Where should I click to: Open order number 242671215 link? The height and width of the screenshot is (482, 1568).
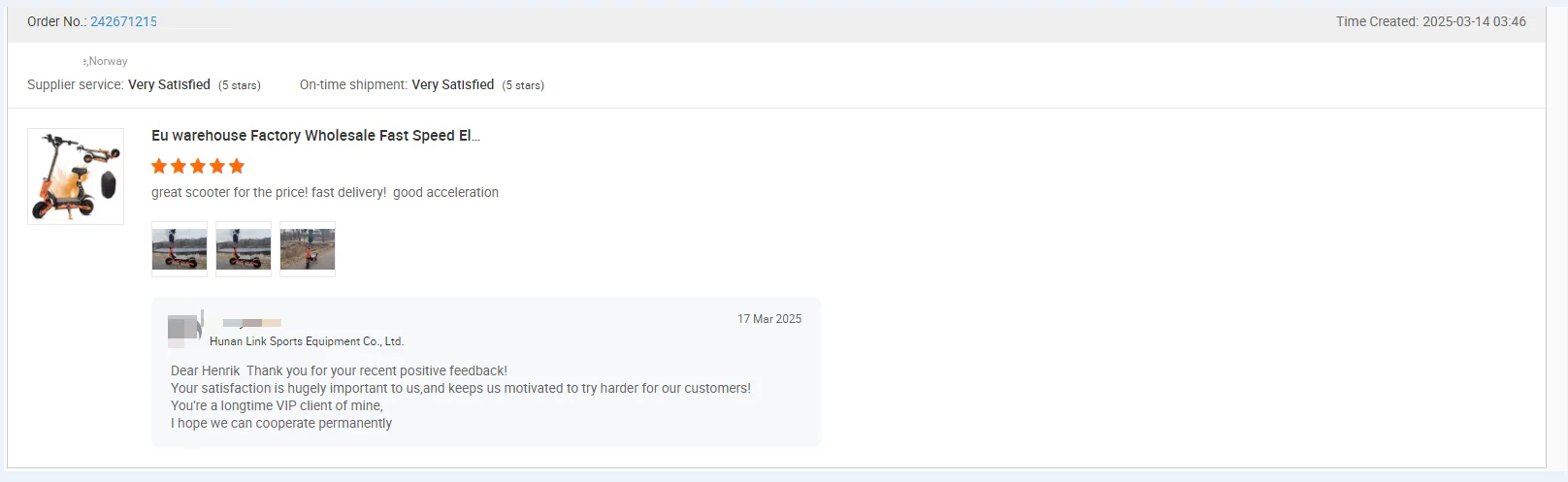pos(123,21)
